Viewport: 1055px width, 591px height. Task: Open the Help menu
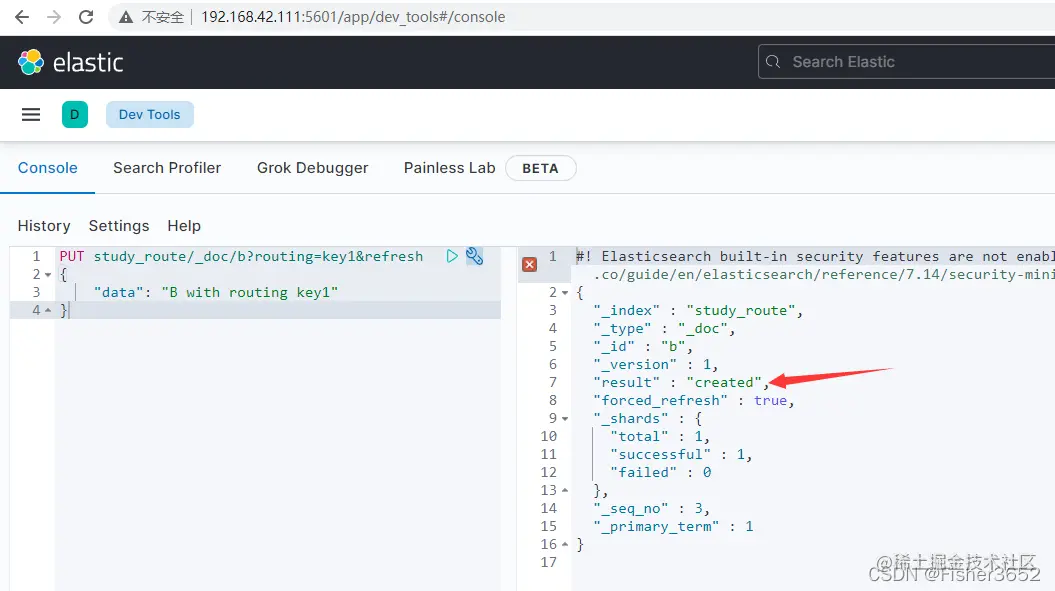[184, 225]
